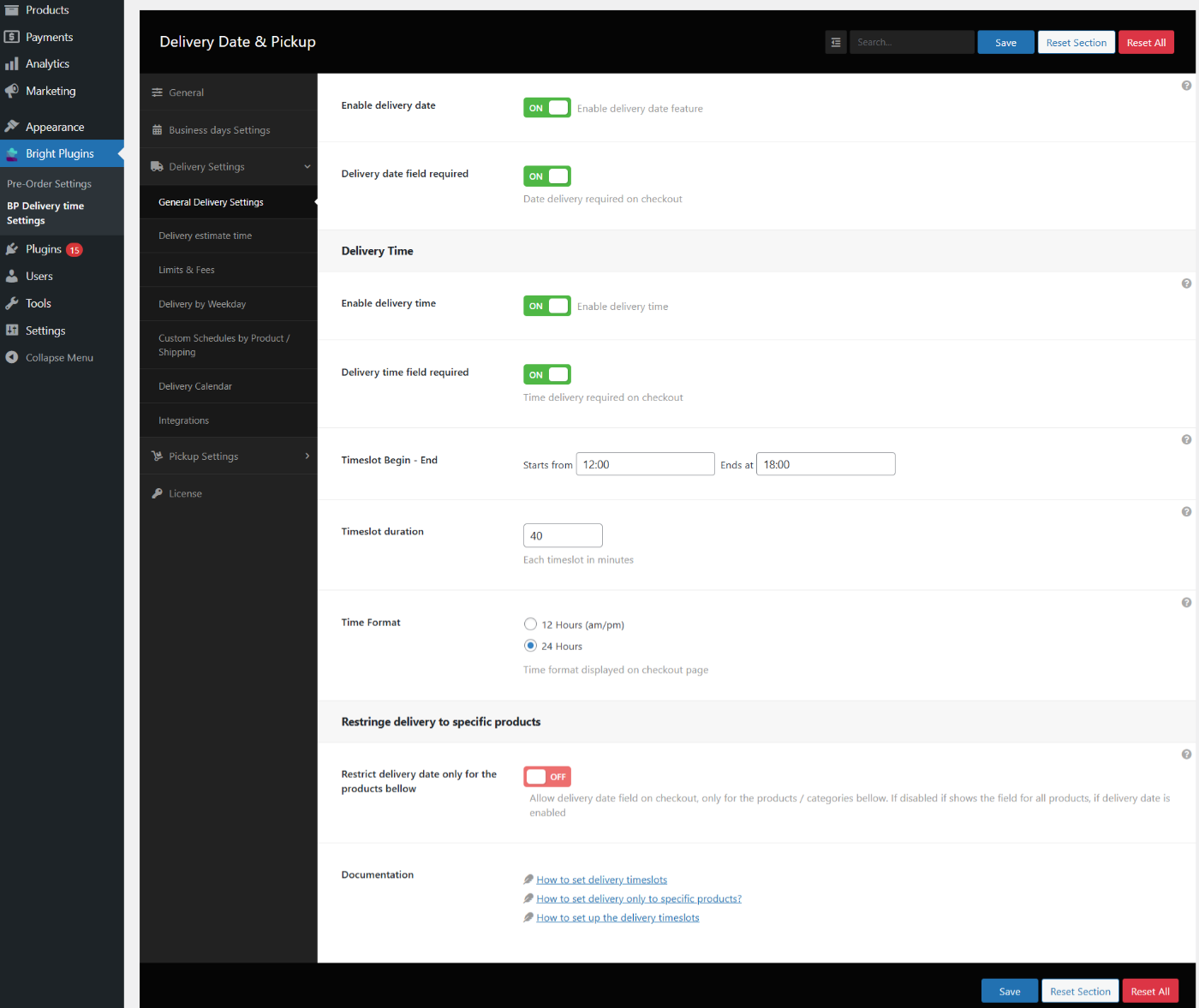Select the 12 Hours (am/pm) time format
Image resolution: width=1199 pixels, height=1008 pixels.
(x=530, y=624)
